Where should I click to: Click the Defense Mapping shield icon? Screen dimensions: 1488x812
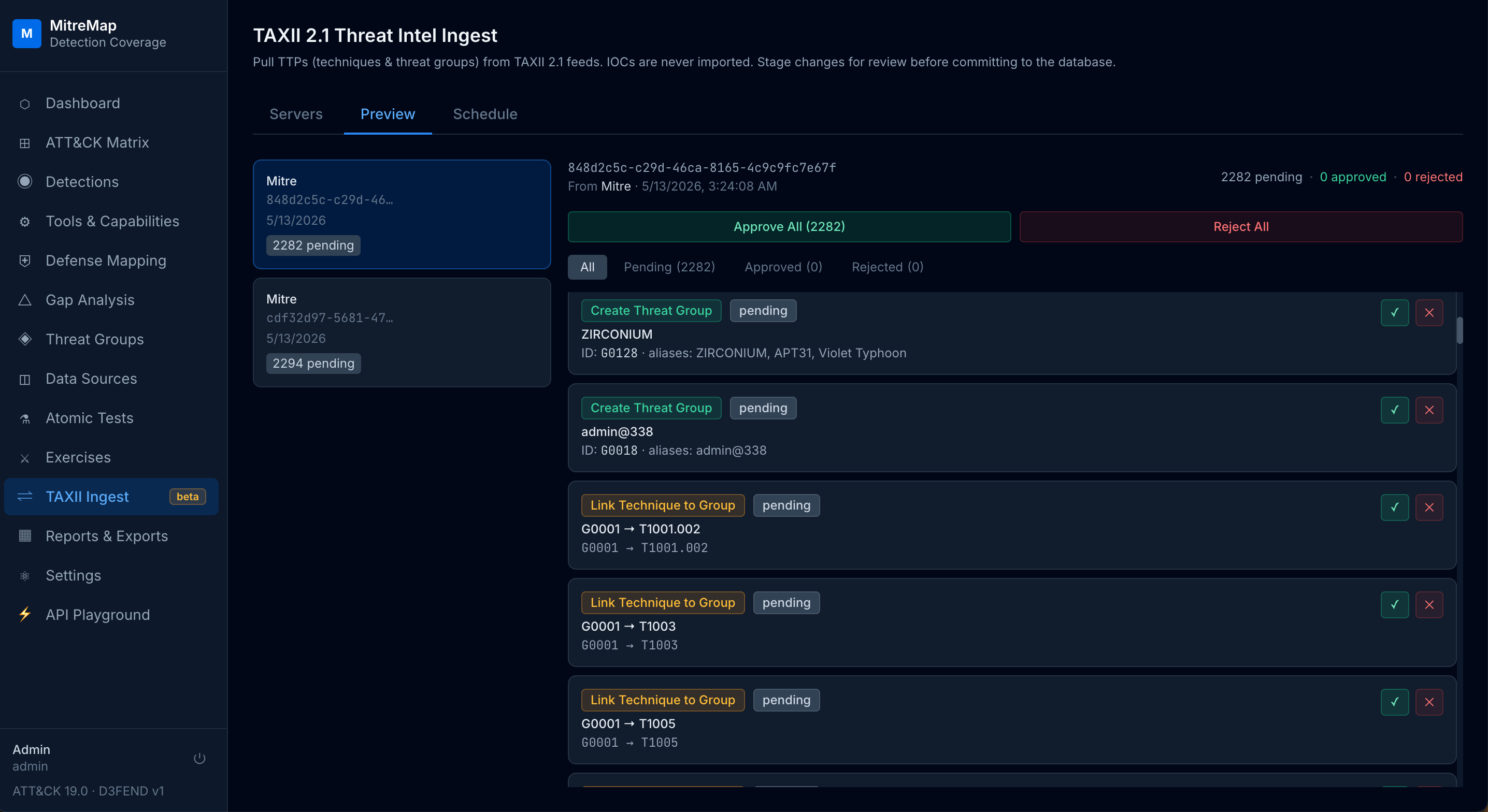point(25,260)
